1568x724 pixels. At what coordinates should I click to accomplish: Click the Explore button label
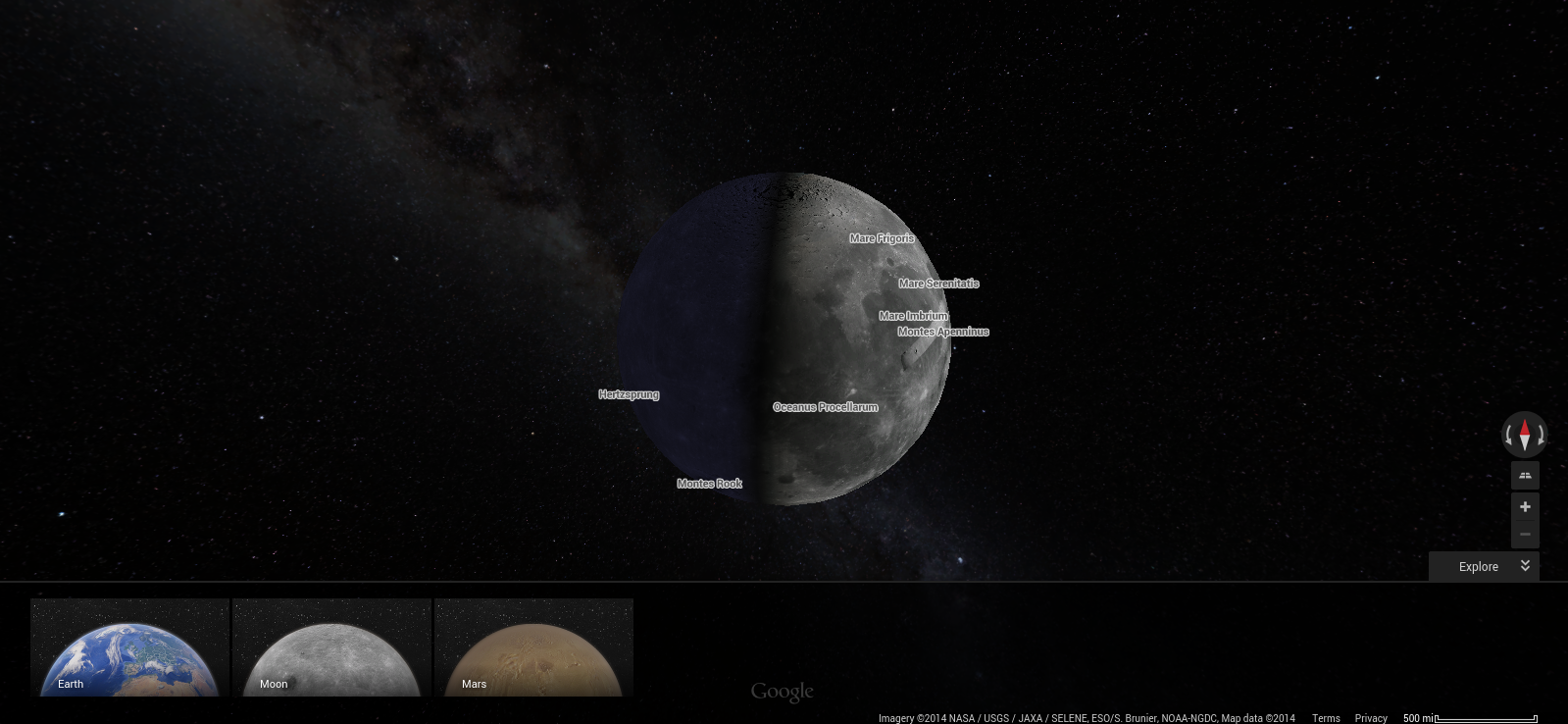click(x=1478, y=567)
